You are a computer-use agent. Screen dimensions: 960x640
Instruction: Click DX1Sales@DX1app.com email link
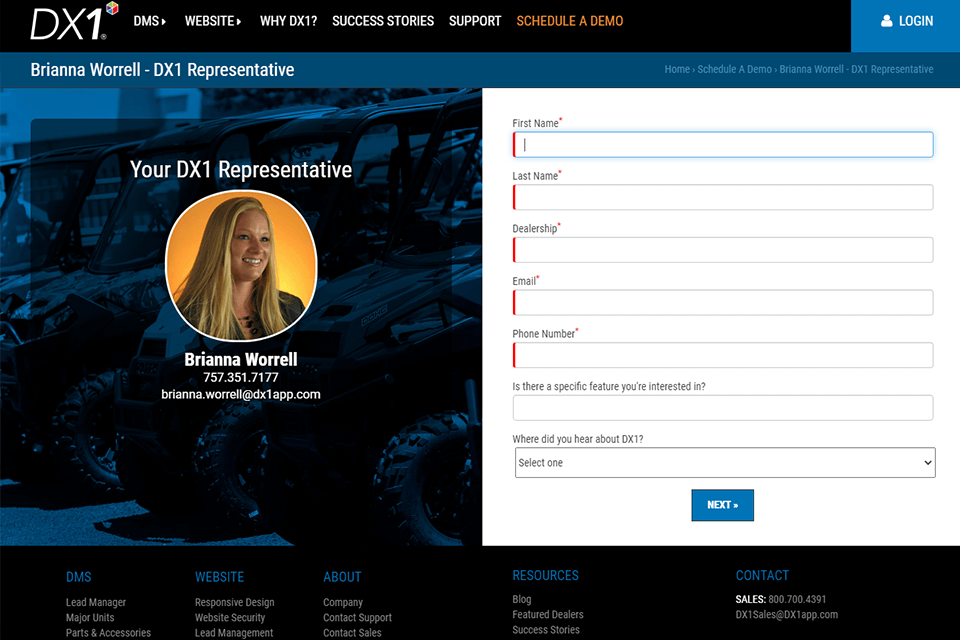click(x=787, y=614)
